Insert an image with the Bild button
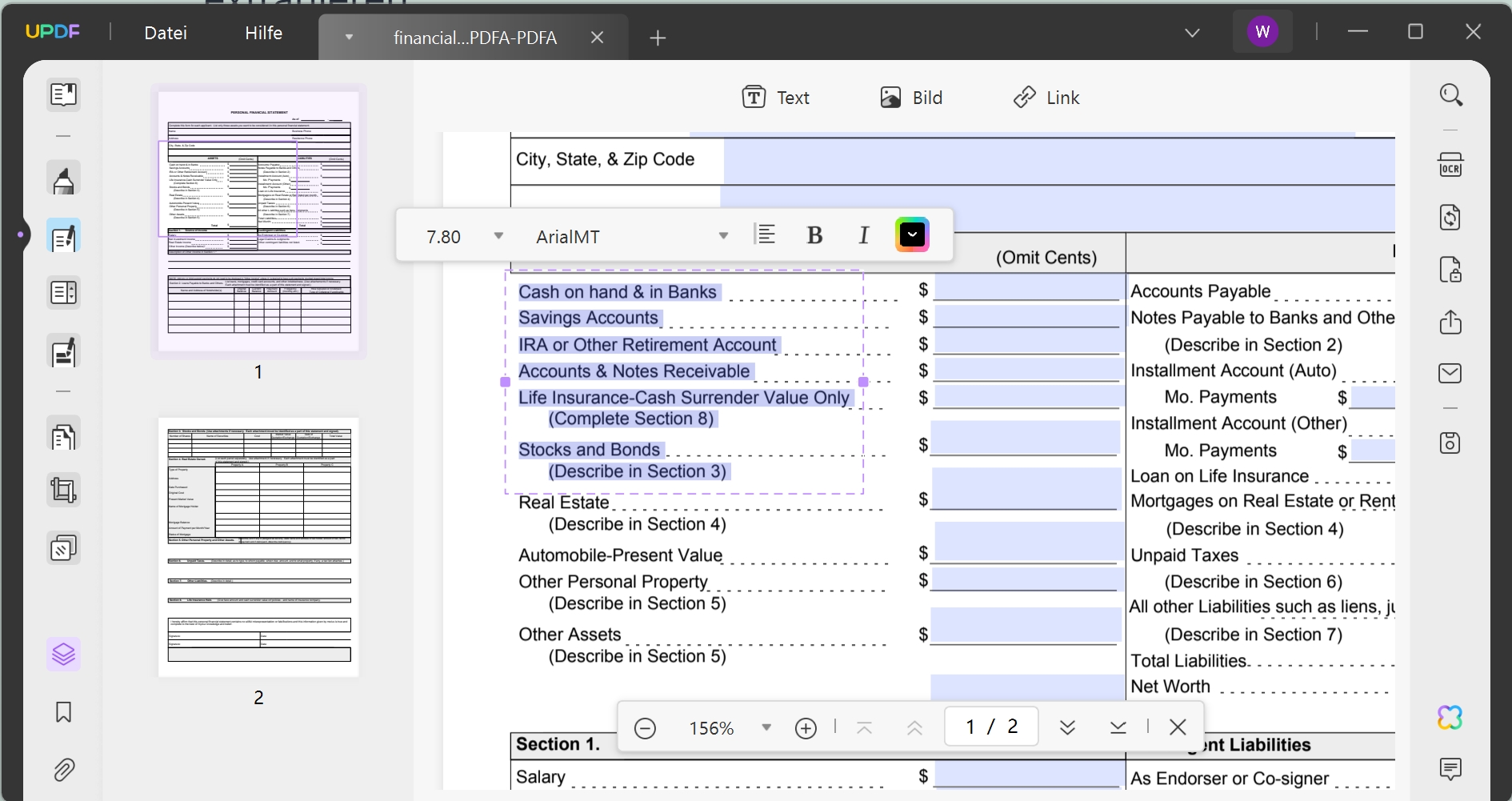The image size is (1512, 801). [x=912, y=97]
